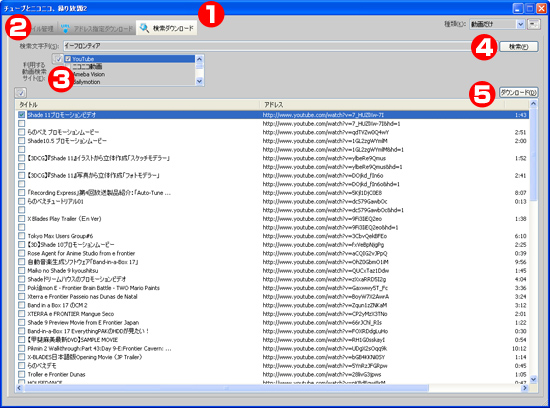Close the チューブとニコニコ window
The height and width of the screenshot is (408, 550).
coord(541,8)
